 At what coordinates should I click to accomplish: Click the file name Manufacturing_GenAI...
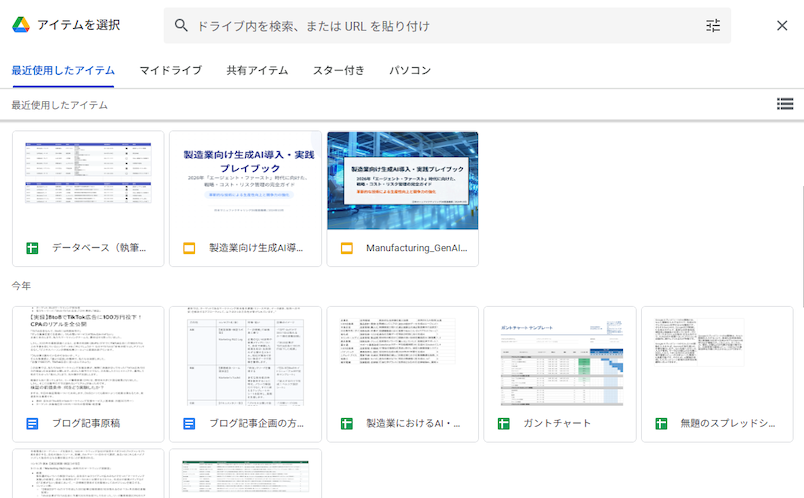coord(416,248)
